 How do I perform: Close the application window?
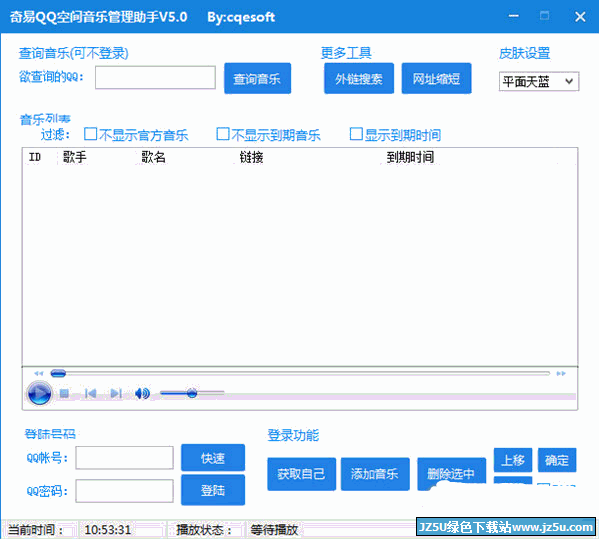tap(580, 16)
